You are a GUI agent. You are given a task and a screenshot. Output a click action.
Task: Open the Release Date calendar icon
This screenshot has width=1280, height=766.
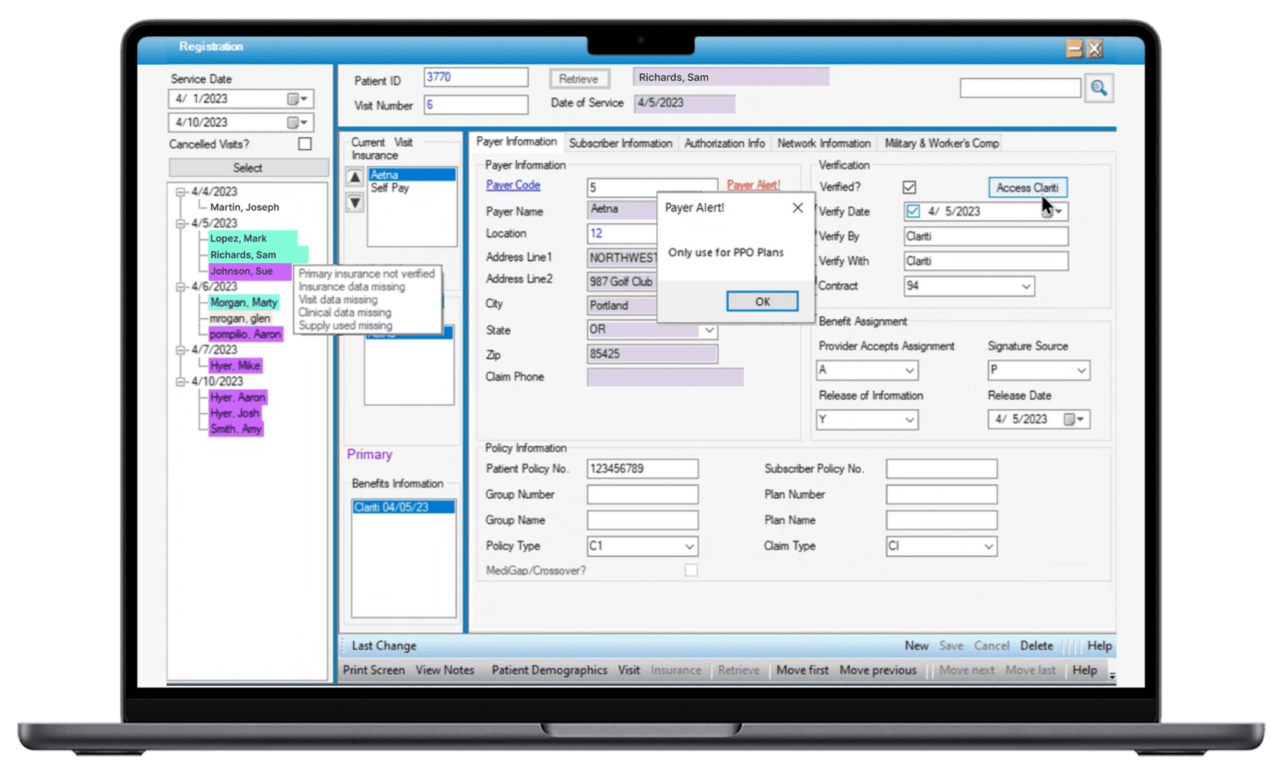coord(1069,420)
